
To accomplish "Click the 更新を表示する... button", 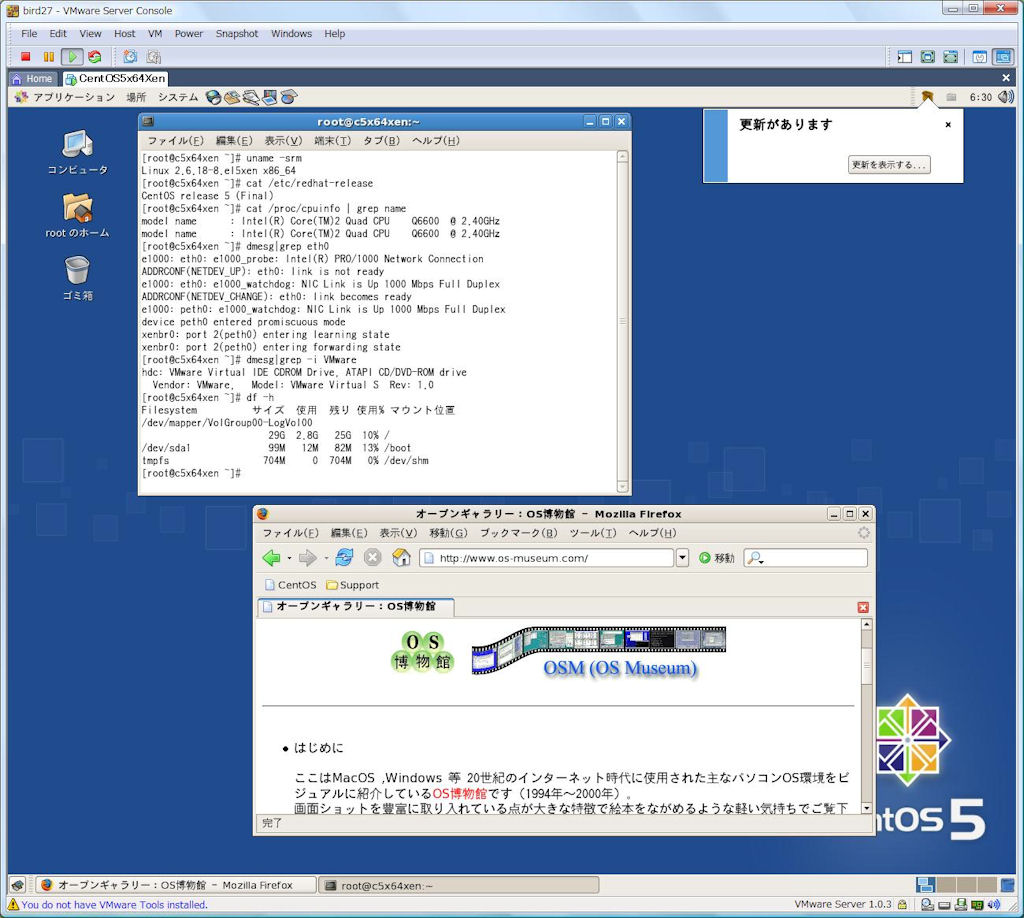I will click(889, 165).
